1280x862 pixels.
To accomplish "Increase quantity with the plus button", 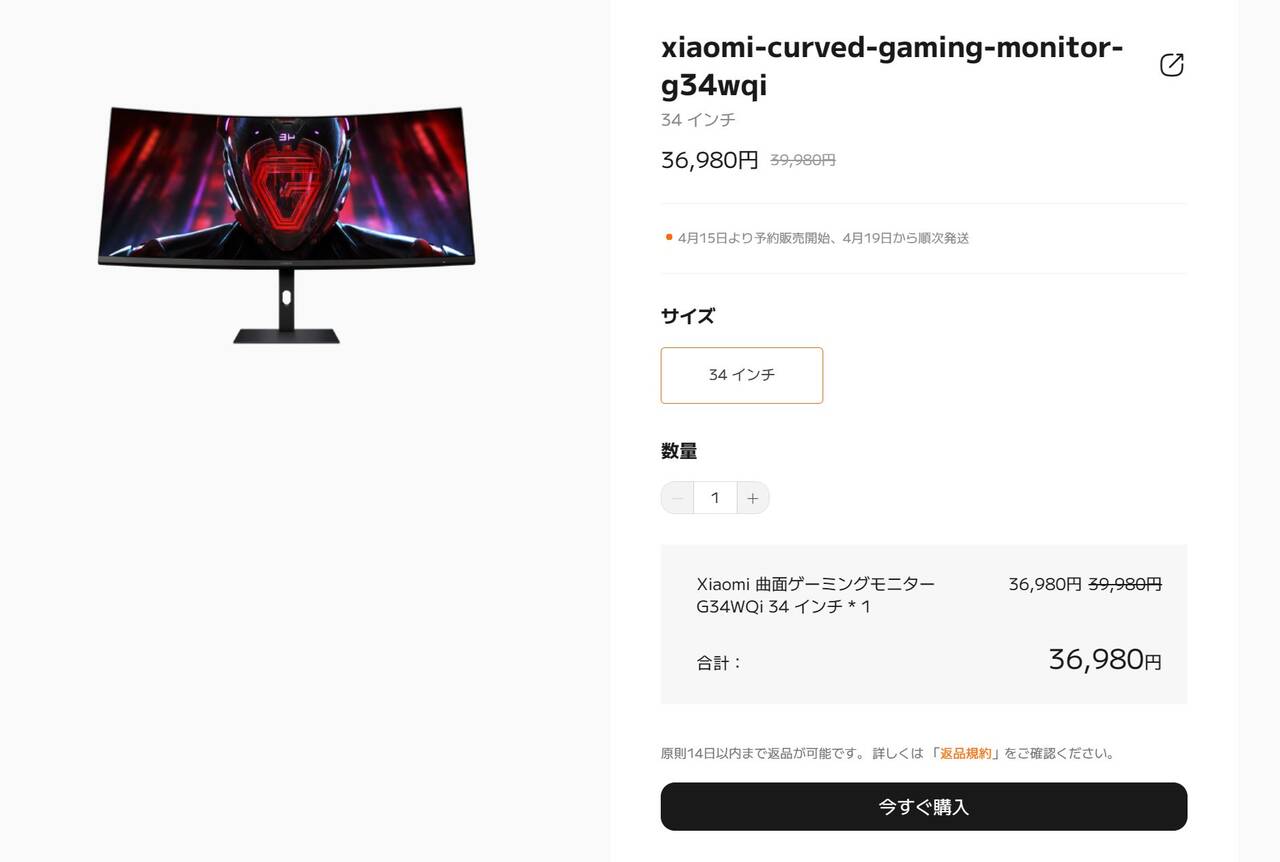I will pos(753,498).
